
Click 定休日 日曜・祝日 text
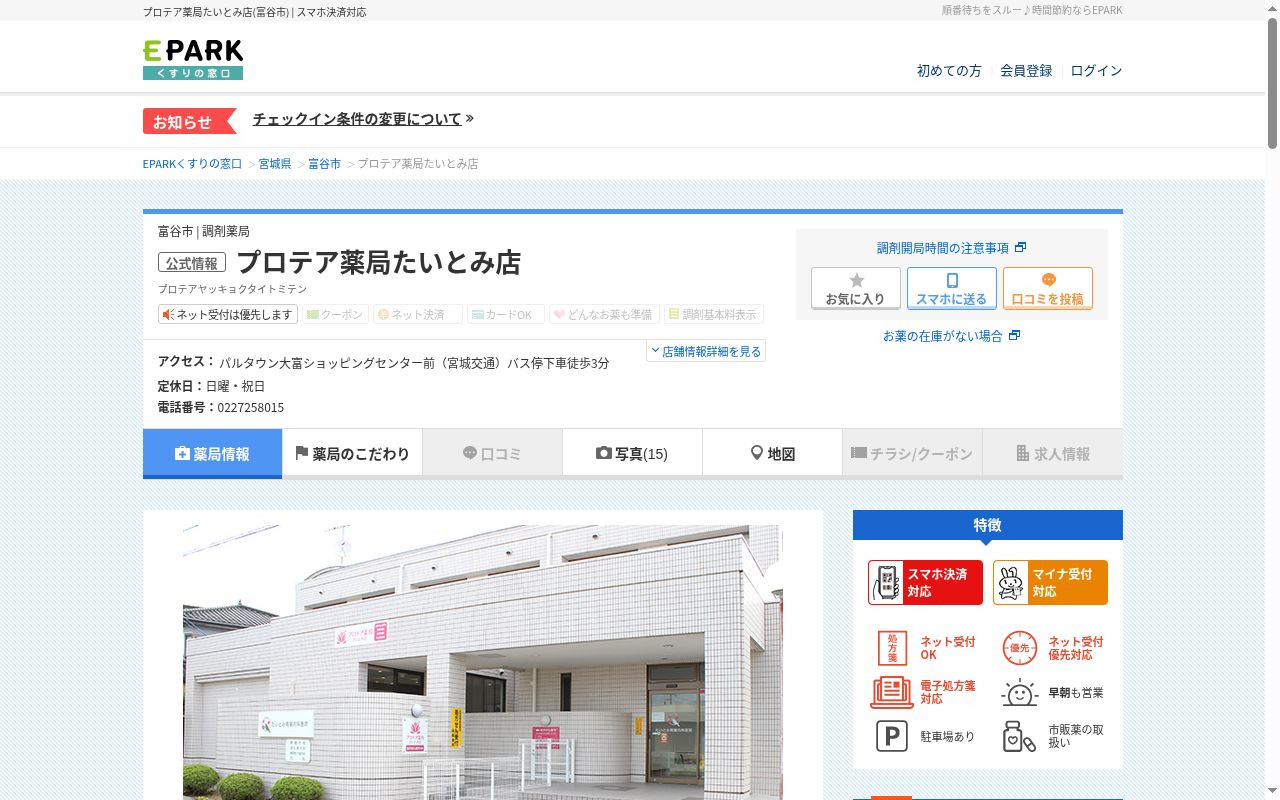pyautogui.click(x=212, y=386)
